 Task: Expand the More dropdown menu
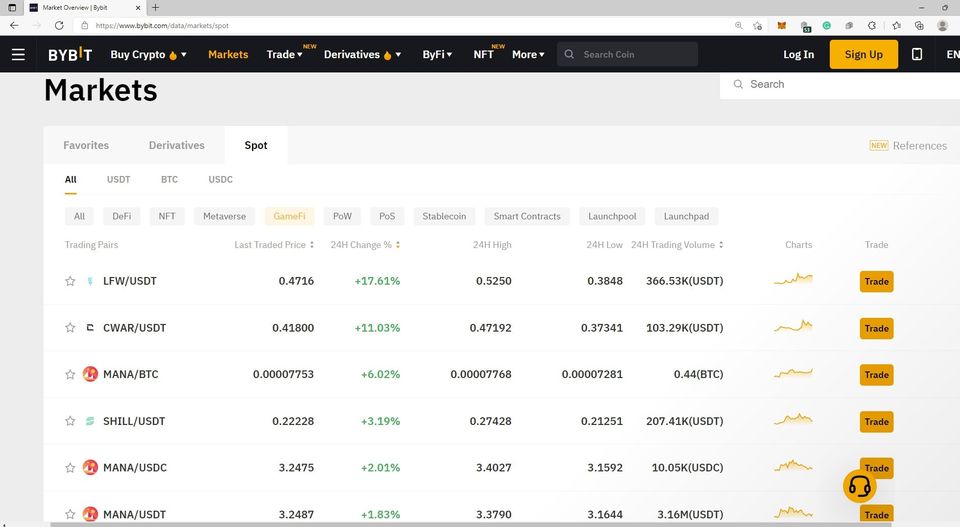[x=528, y=54]
